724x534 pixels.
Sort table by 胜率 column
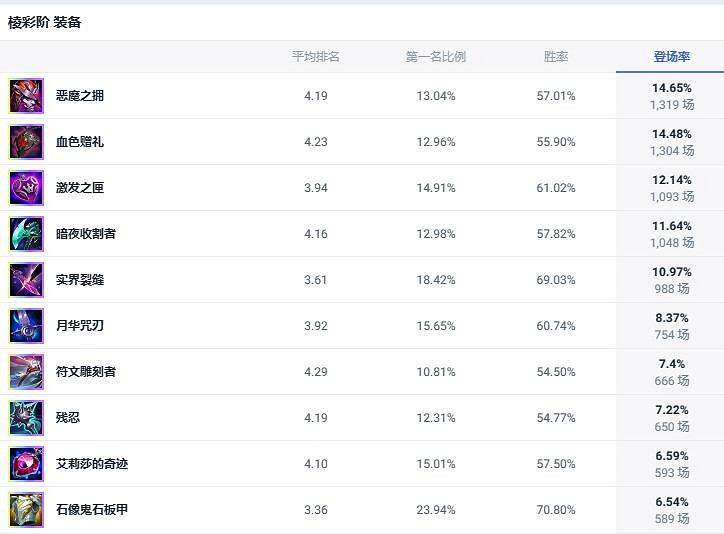pos(556,57)
